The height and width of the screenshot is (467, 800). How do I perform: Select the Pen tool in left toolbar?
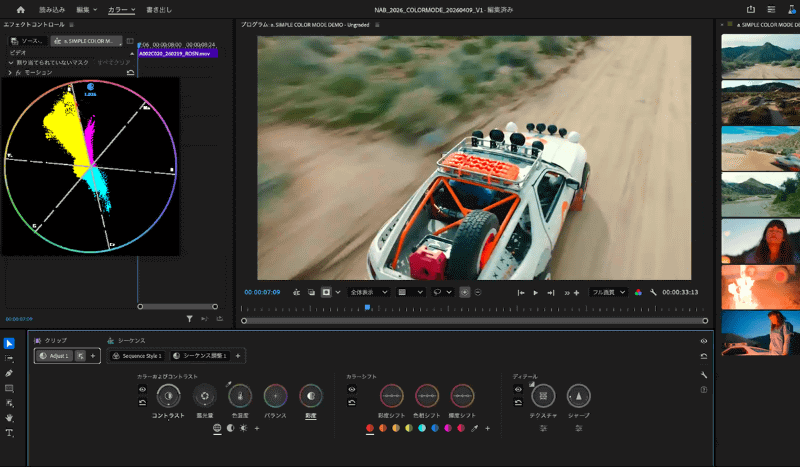coord(10,372)
